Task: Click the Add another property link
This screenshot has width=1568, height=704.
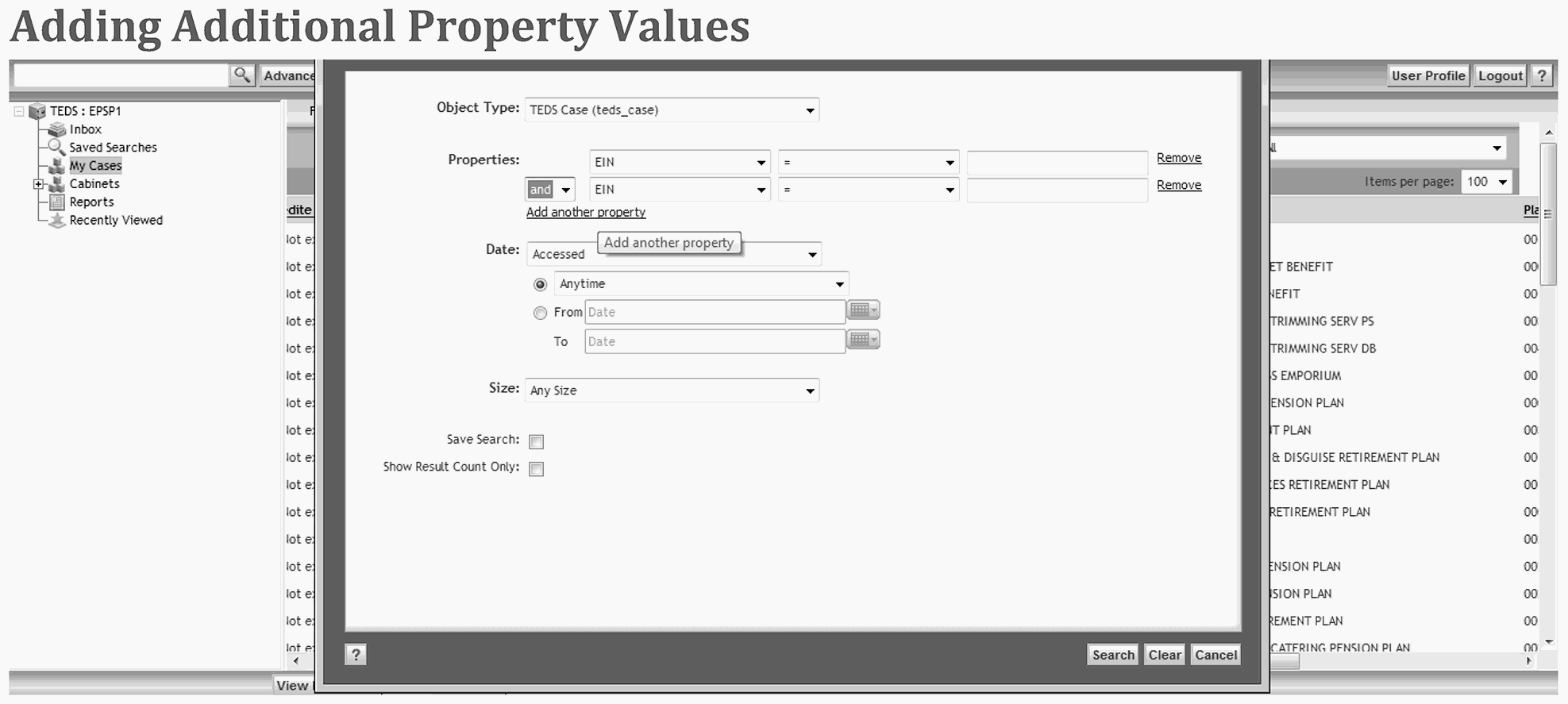Action: tap(586, 213)
